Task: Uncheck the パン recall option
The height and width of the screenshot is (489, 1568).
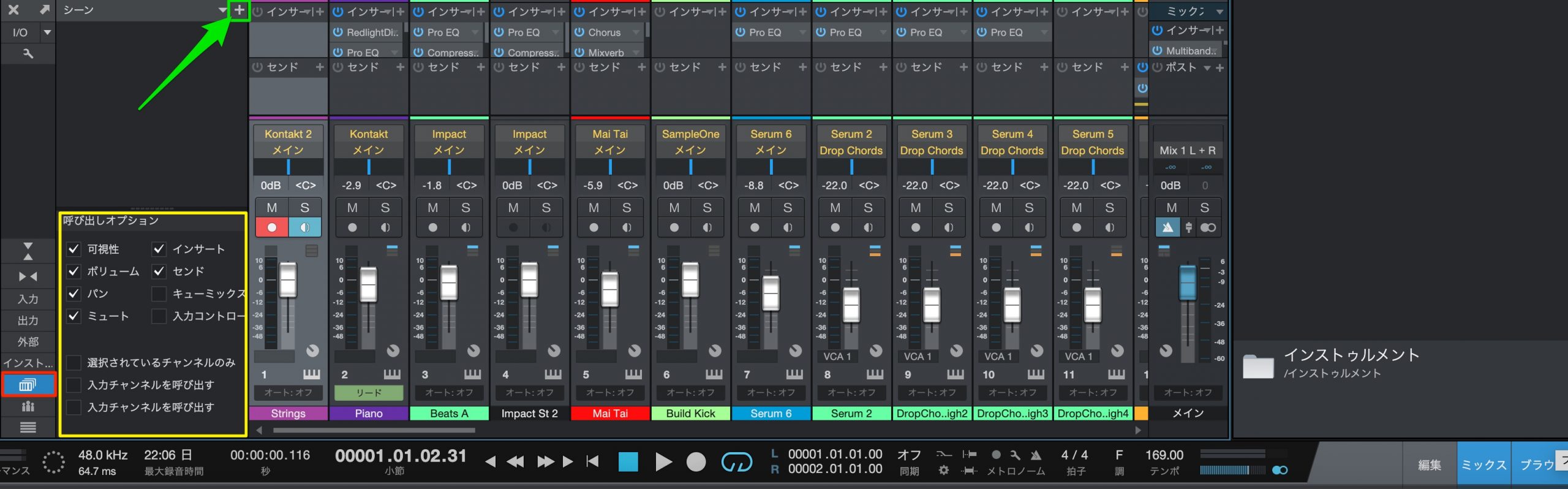Action: point(73,294)
